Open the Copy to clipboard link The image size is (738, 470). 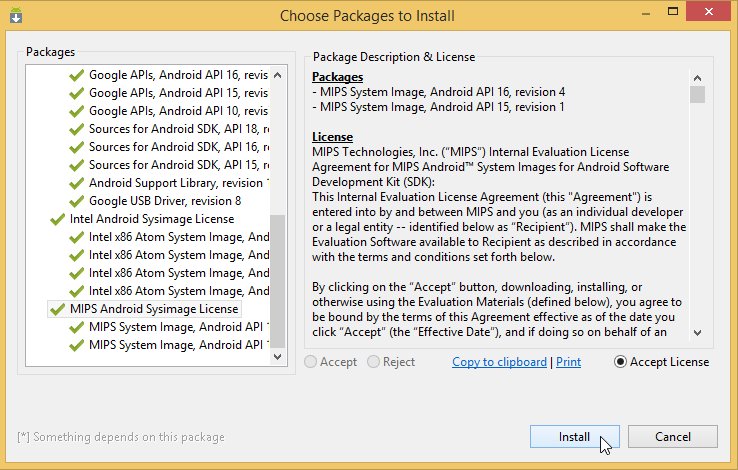tap(499, 362)
